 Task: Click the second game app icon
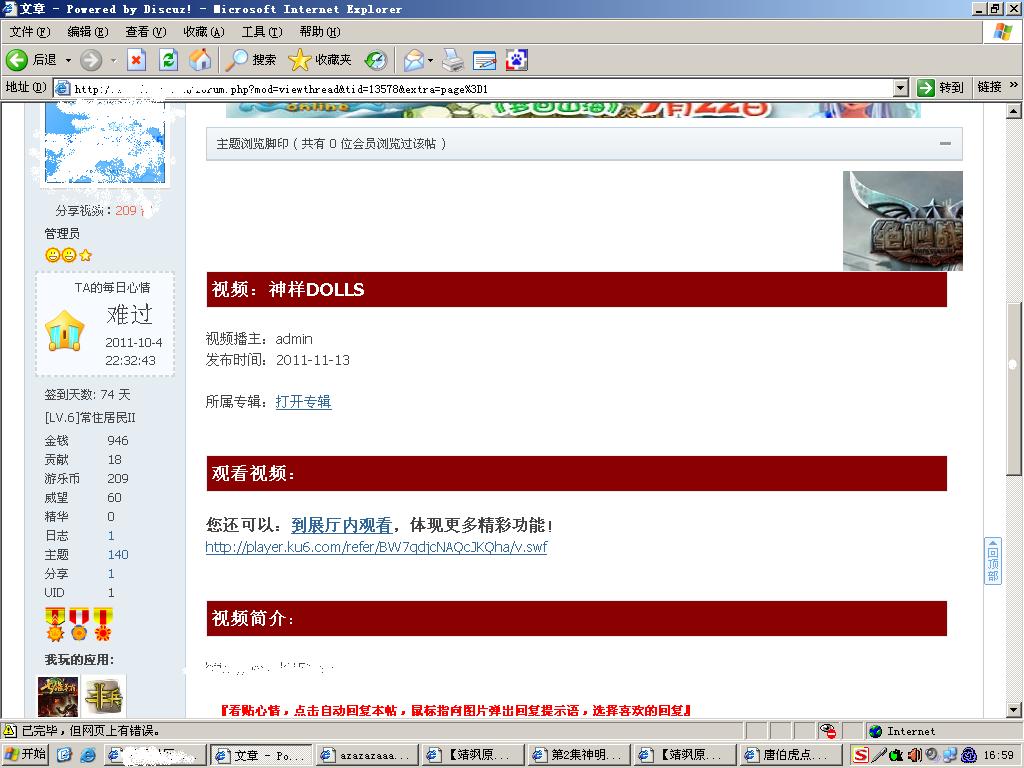point(105,697)
